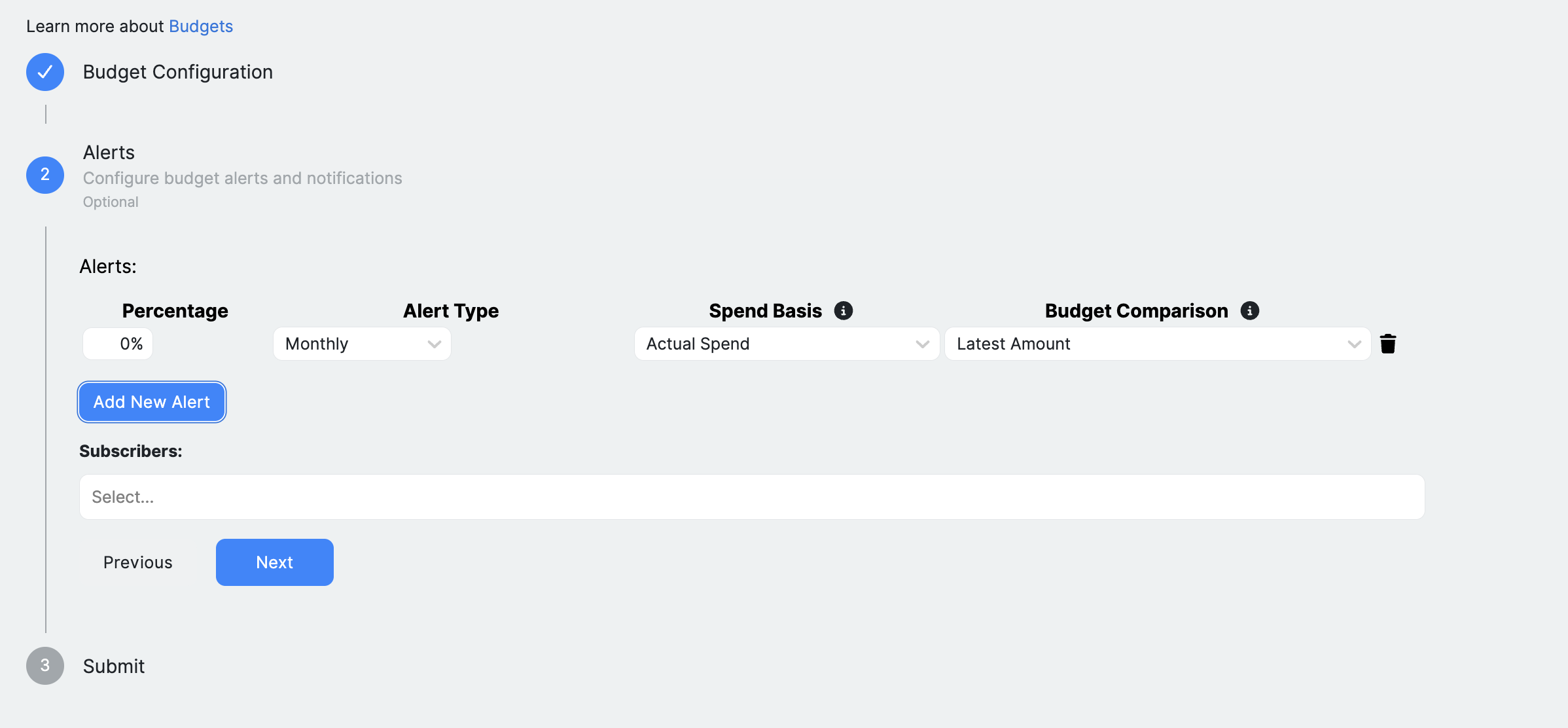Click the Next button

[274, 562]
